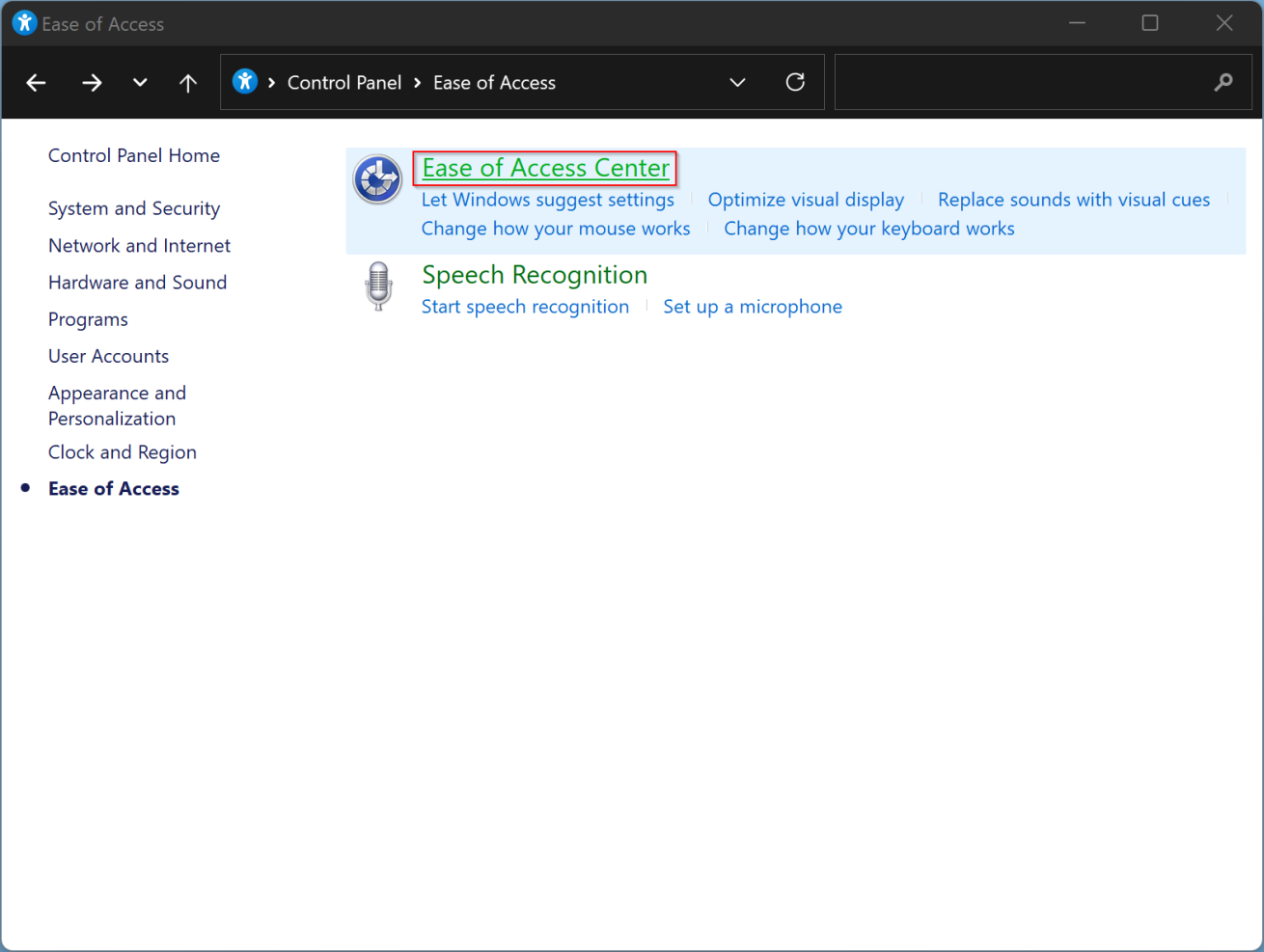Click the forward navigation arrow
The image size is (1264, 952).
tap(92, 83)
